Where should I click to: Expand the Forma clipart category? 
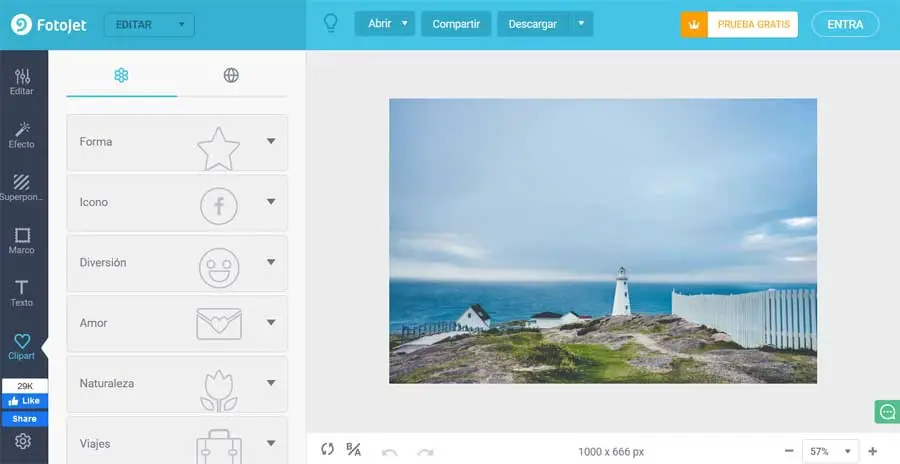click(177, 142)
